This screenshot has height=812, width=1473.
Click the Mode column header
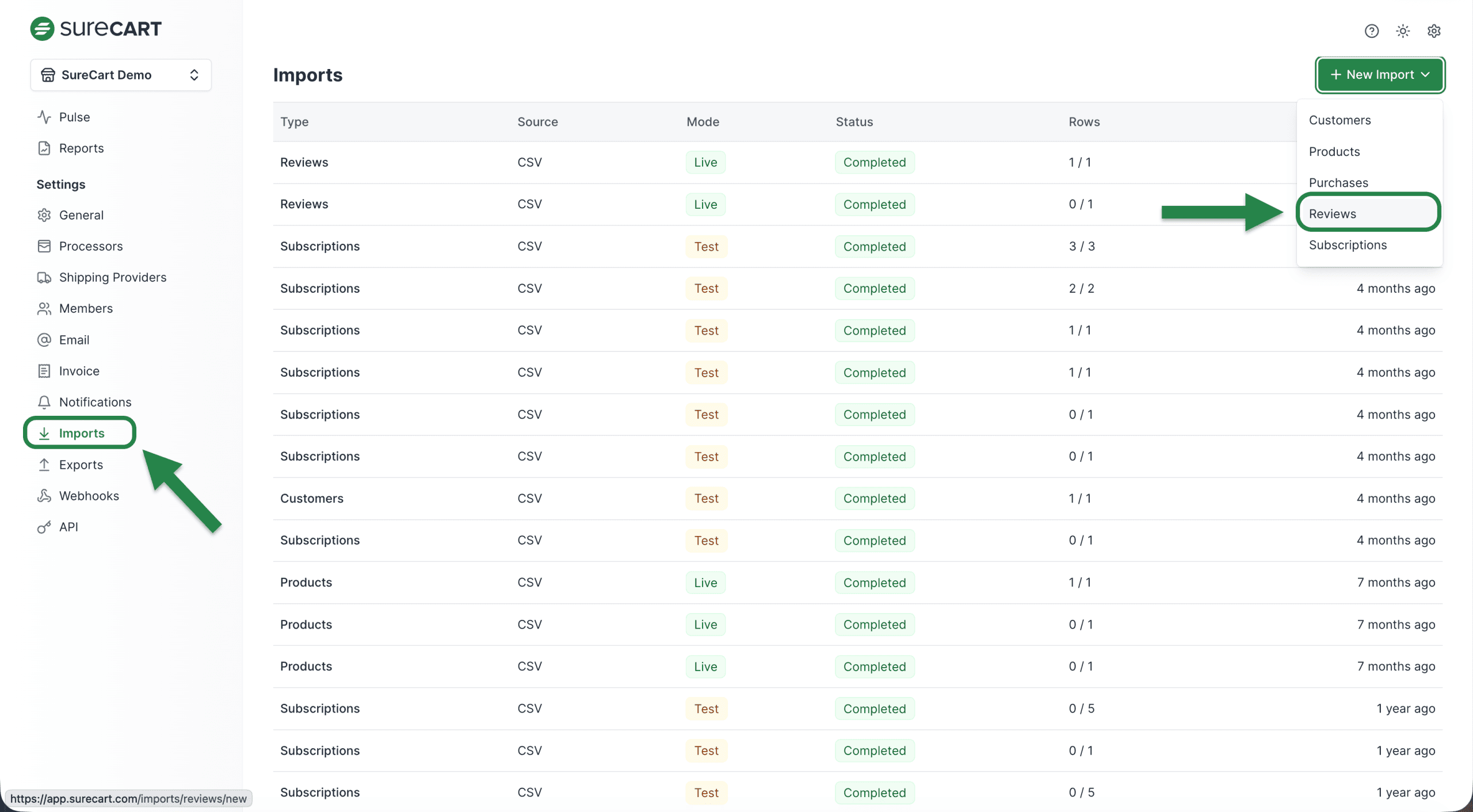click(703, 122)
